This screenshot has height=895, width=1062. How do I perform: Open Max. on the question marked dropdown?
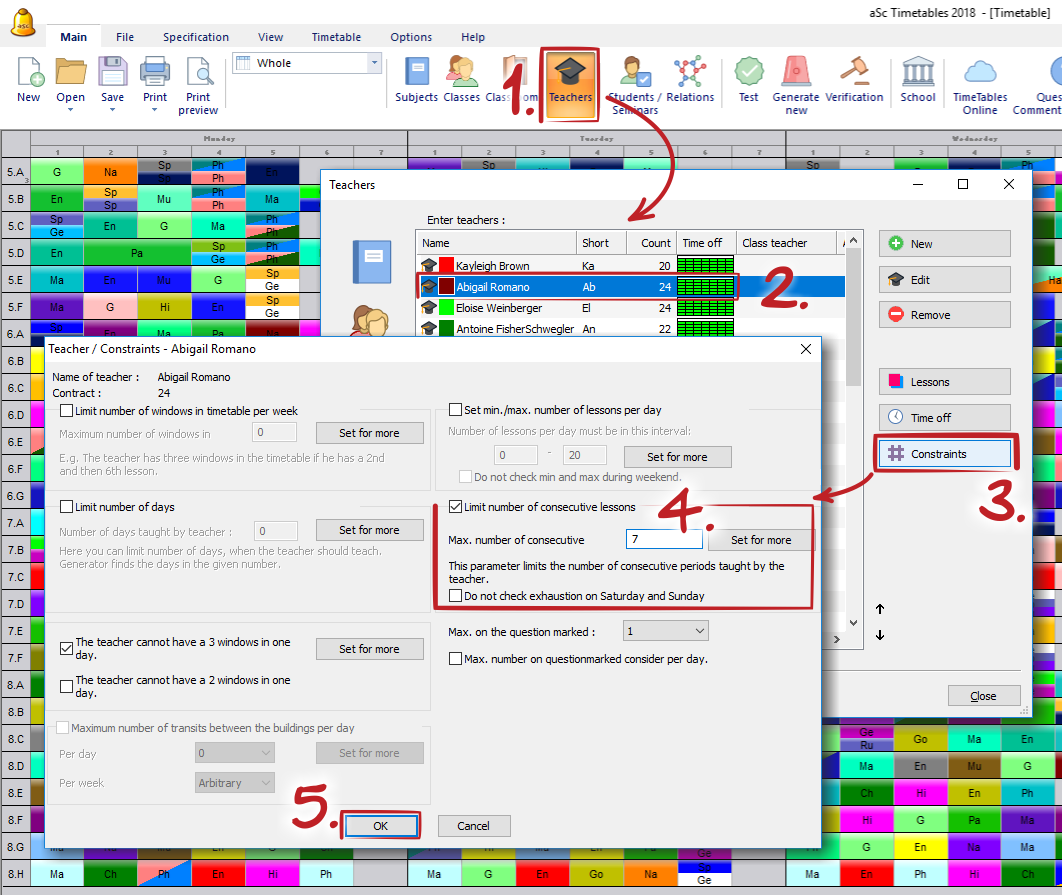699,631
